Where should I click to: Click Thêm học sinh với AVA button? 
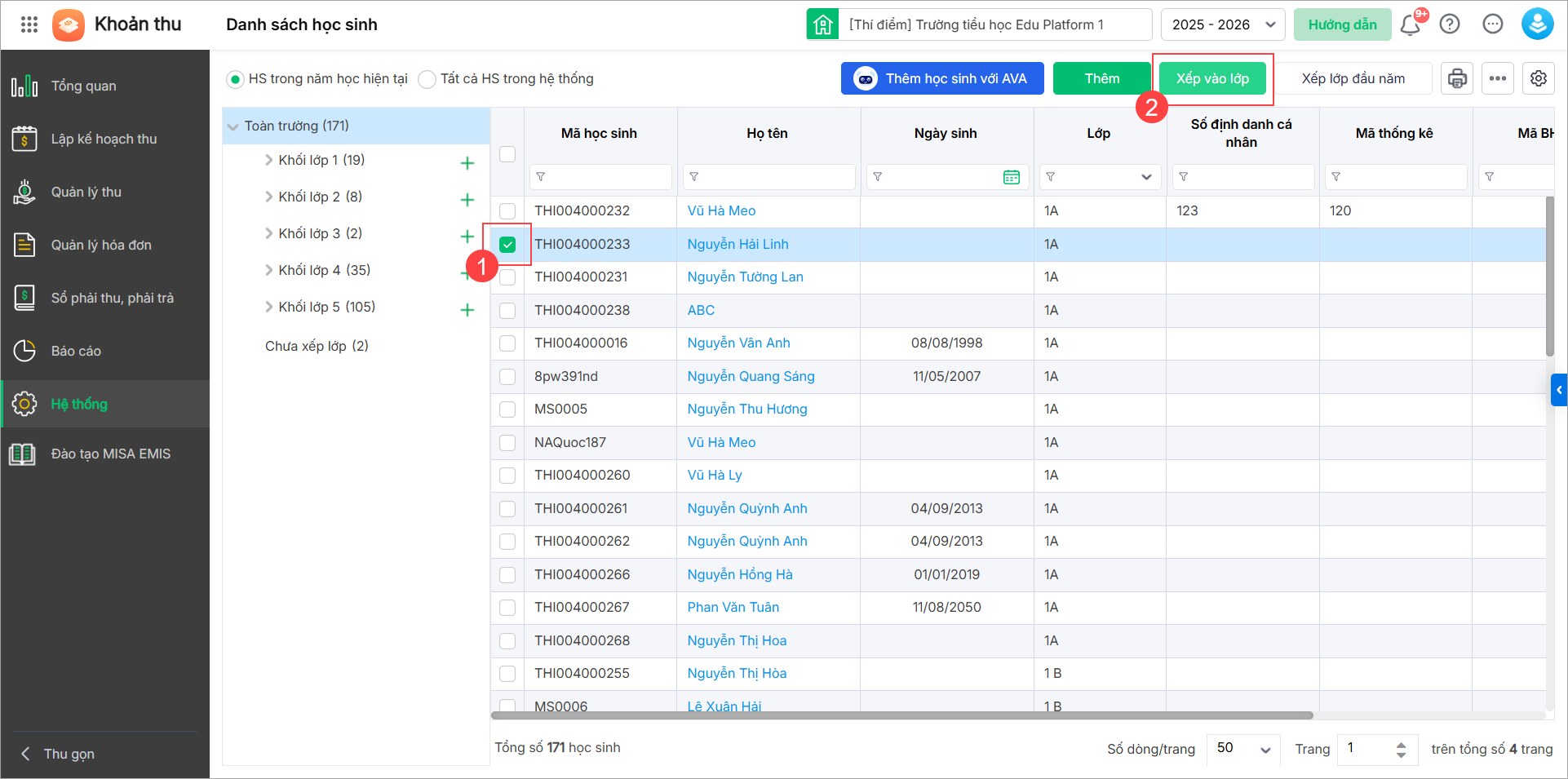click(942, 78)
